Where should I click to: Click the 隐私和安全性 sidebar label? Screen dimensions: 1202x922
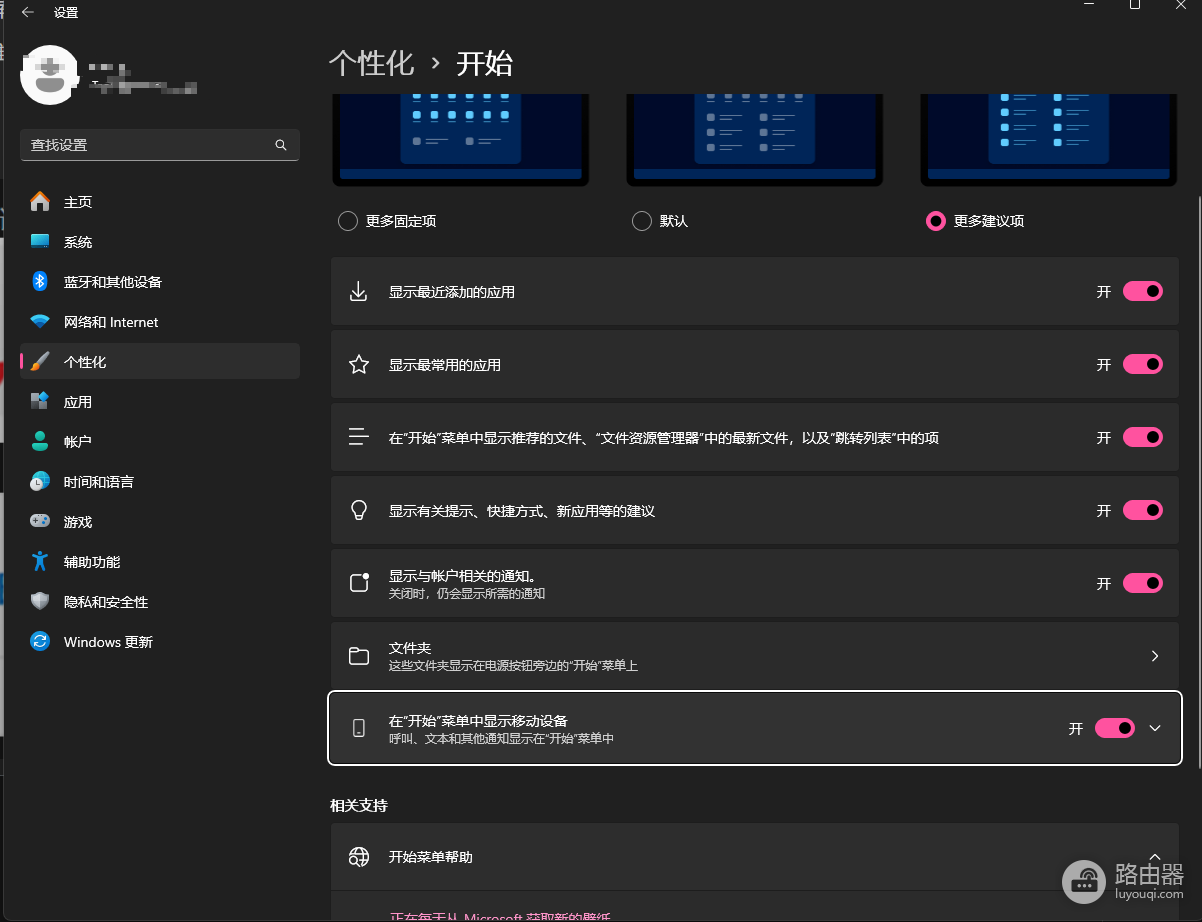[106, 602]
